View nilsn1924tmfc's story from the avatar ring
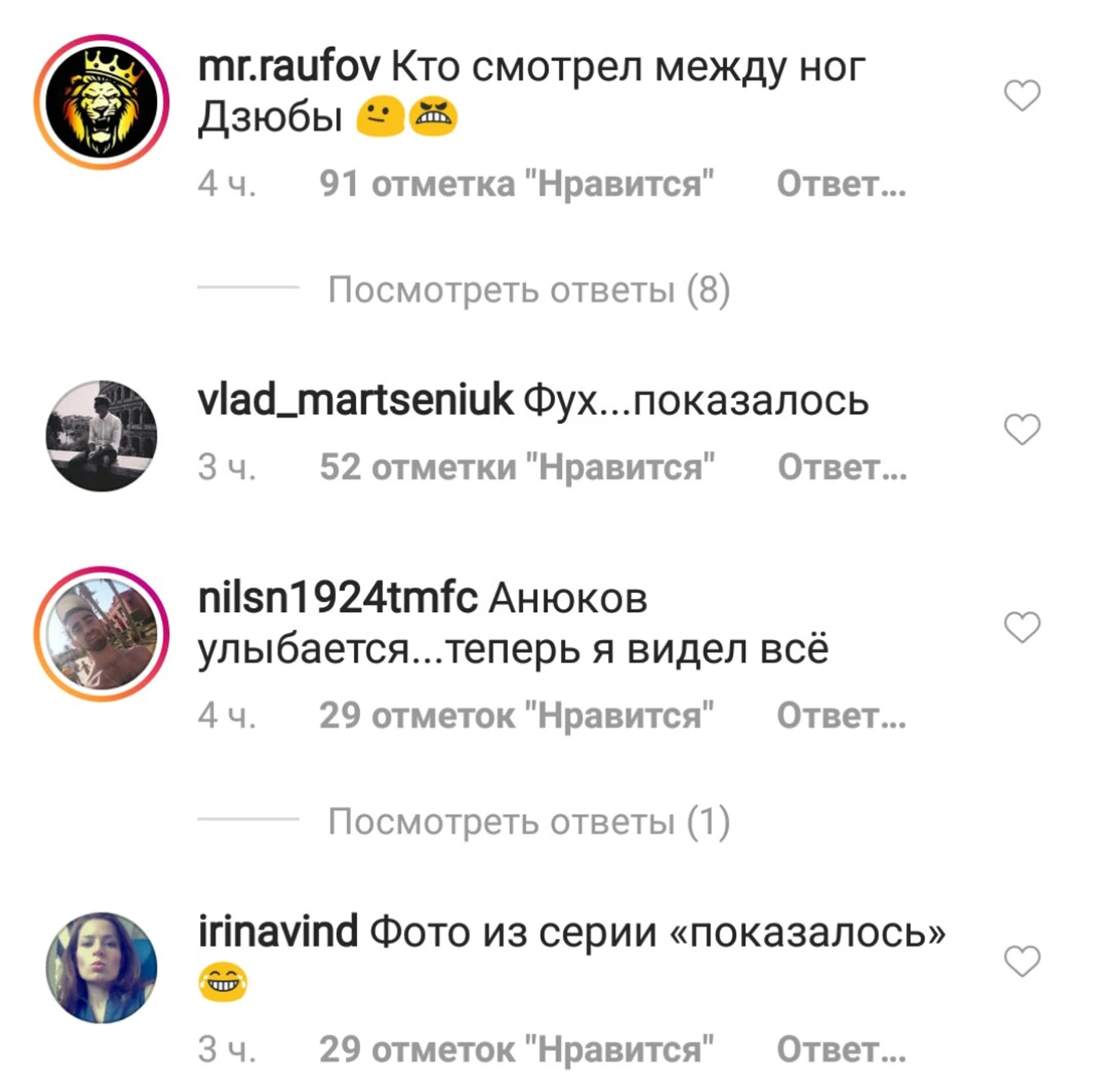1107x1092 pixels. pos(102,633)
